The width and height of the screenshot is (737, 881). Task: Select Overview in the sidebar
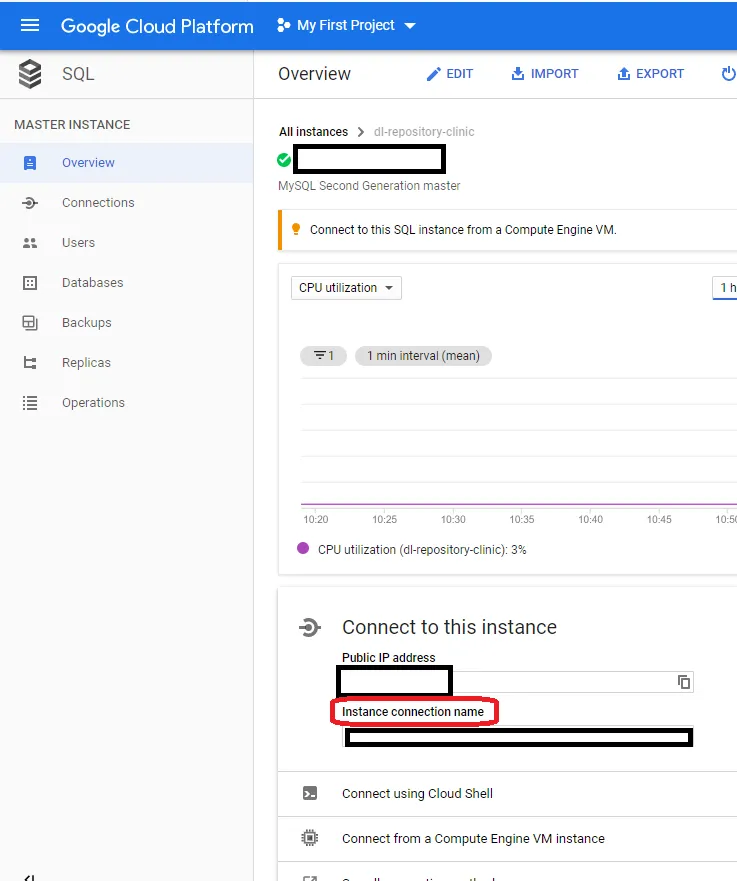[126, 162]
